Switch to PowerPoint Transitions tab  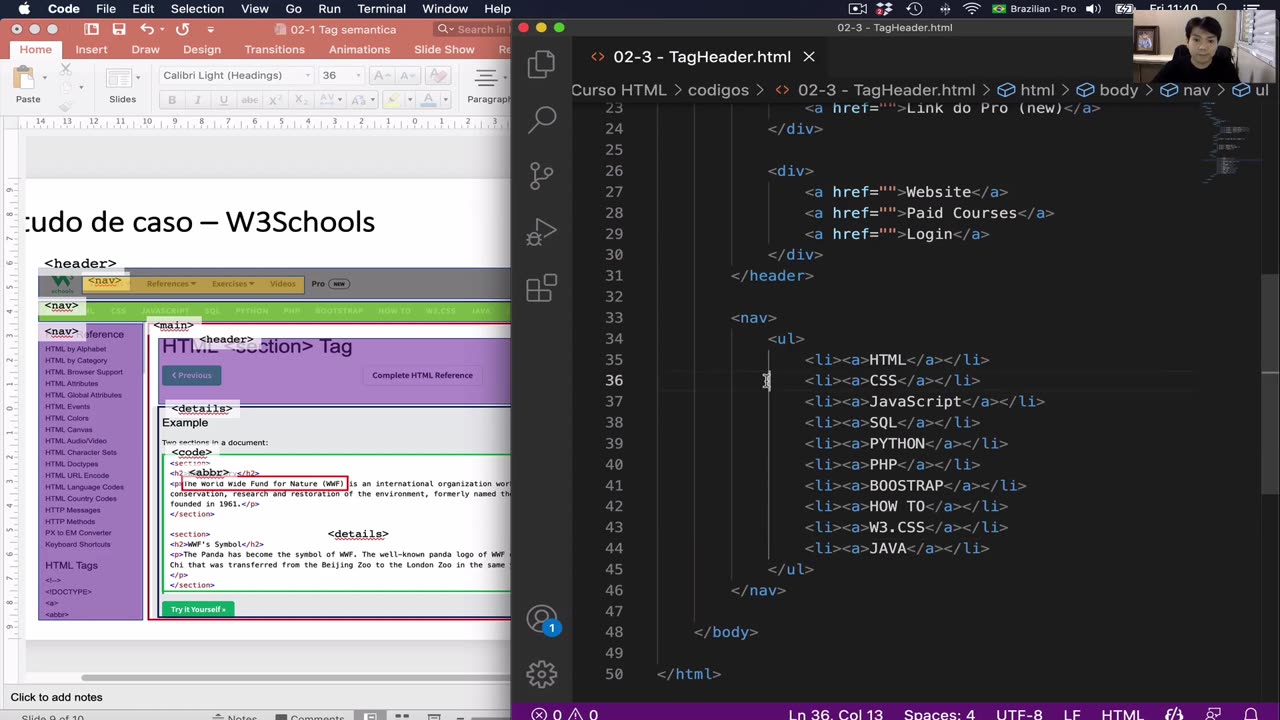[x=274, y=49]
